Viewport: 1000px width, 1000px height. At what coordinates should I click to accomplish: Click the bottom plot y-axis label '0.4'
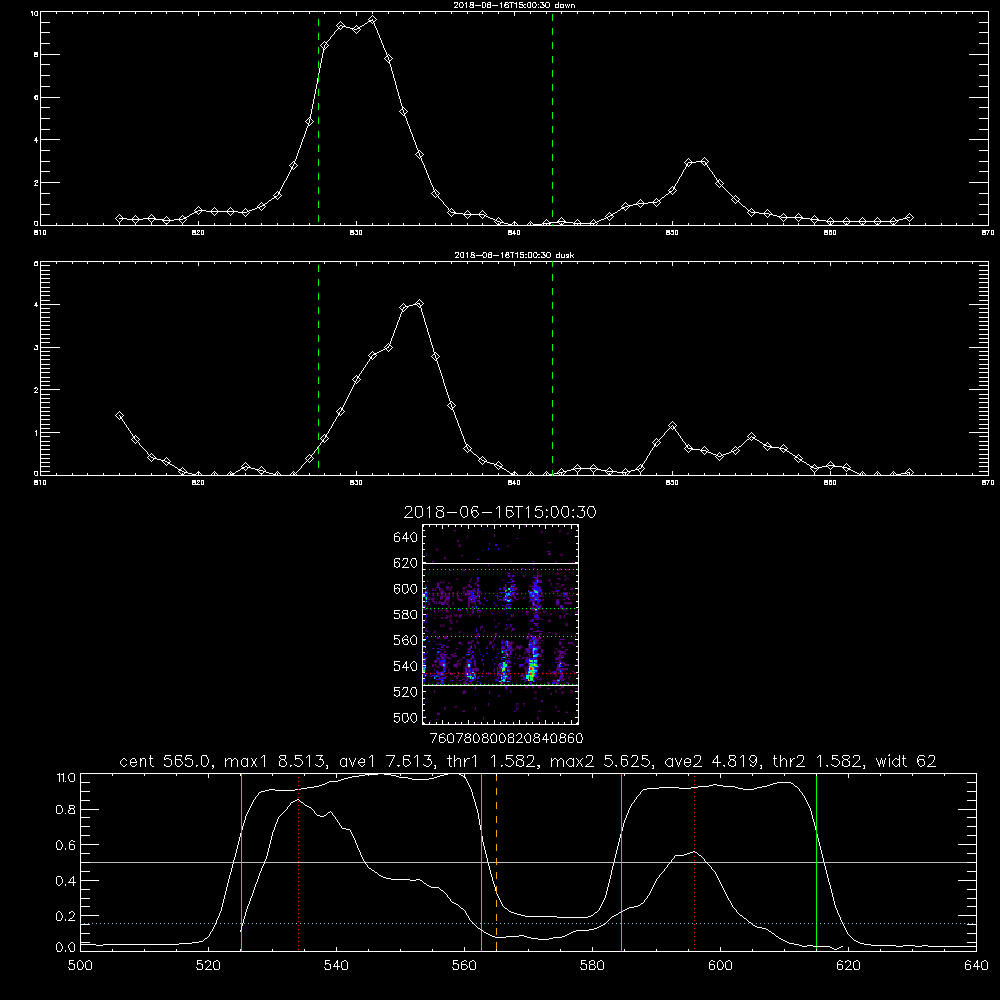(x=66, y=881)
